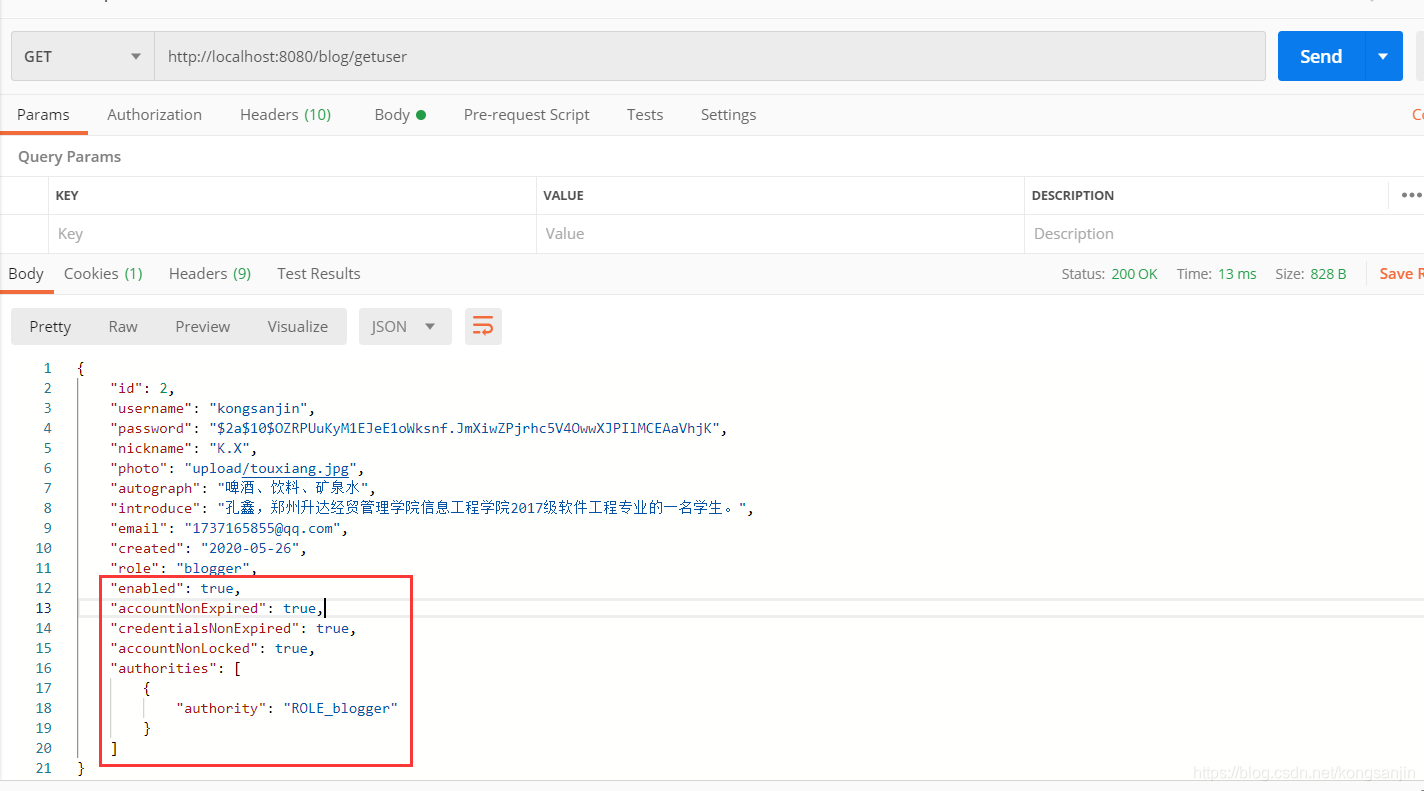Open the Authorization tab
The image size is (1424, 791).
click(x=154, y=115)
